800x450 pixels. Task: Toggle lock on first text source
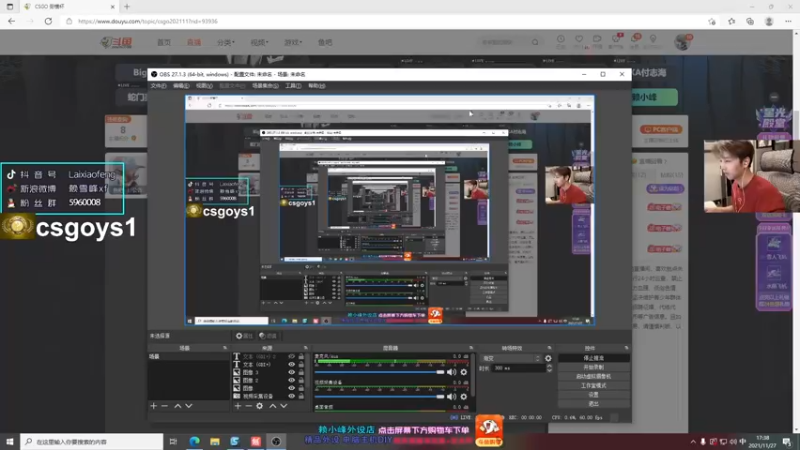click(301, 357)
